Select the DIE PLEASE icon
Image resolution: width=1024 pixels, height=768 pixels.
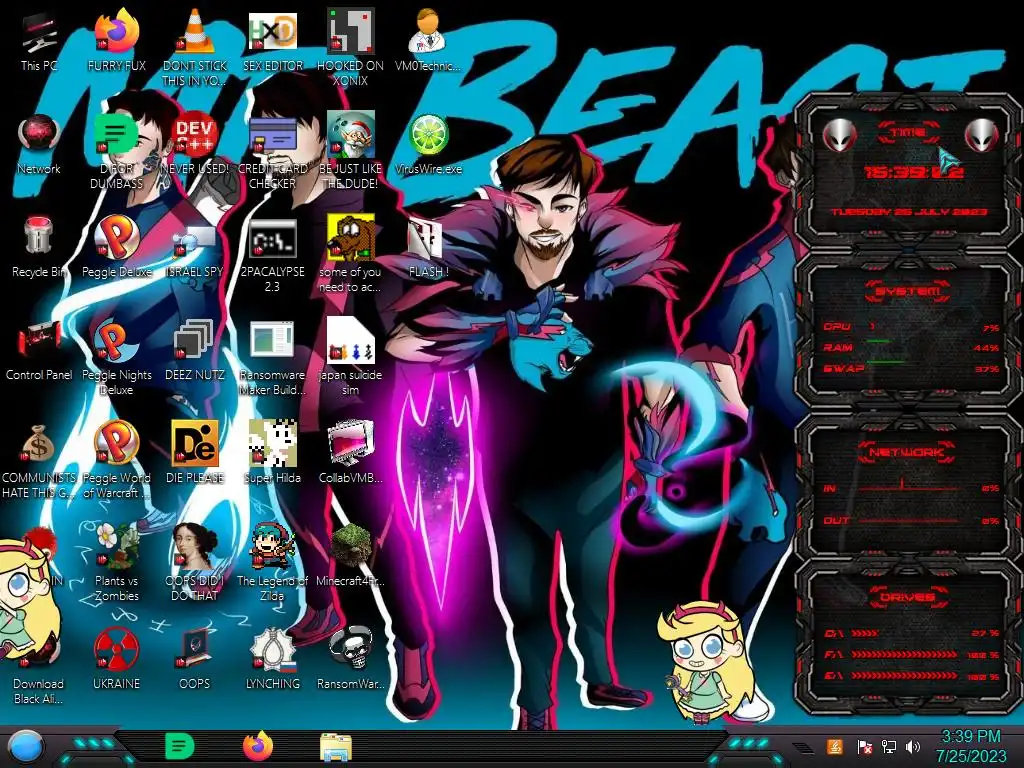tap(195, 453)
